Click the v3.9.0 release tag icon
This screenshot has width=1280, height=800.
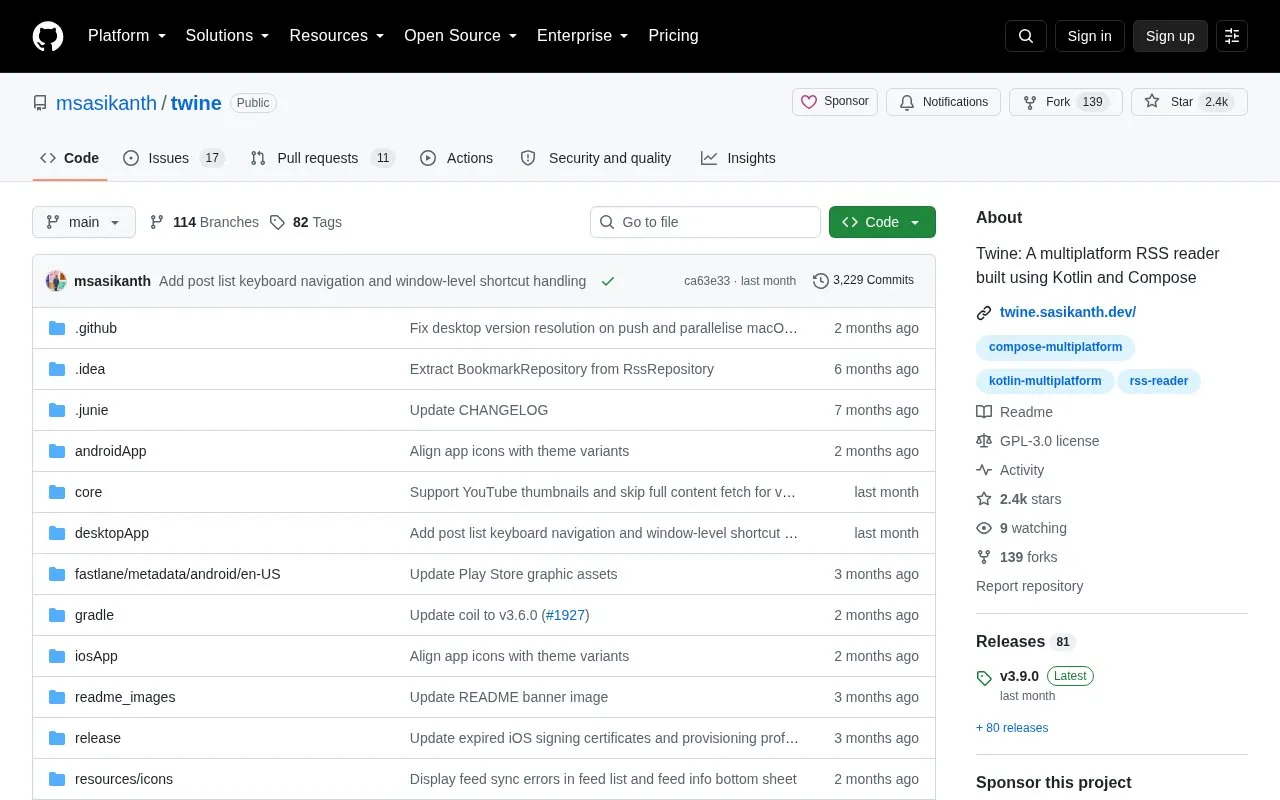click(984, 677)
